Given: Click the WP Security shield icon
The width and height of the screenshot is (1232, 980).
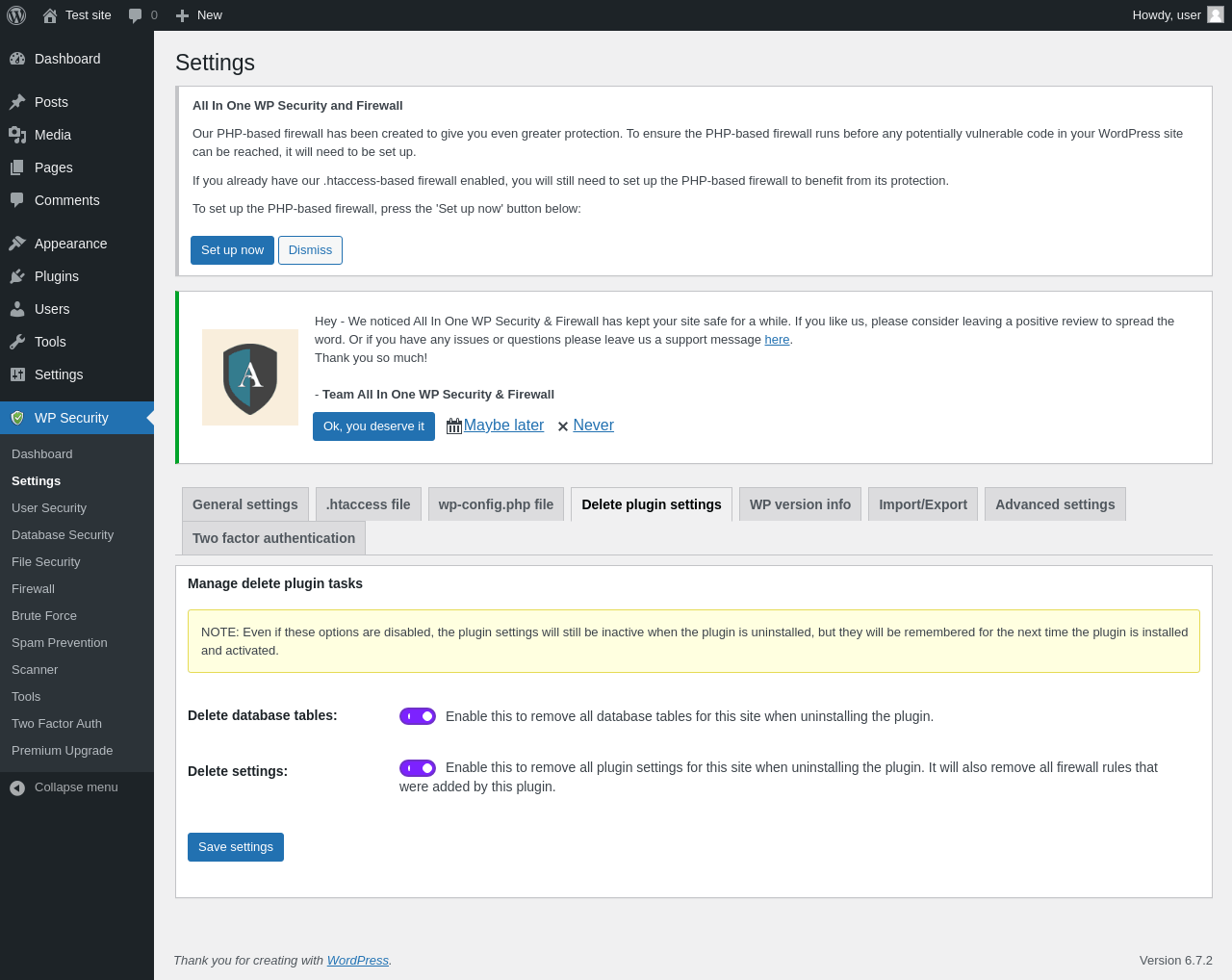Looking at the screenshot, I should (17, 418).
